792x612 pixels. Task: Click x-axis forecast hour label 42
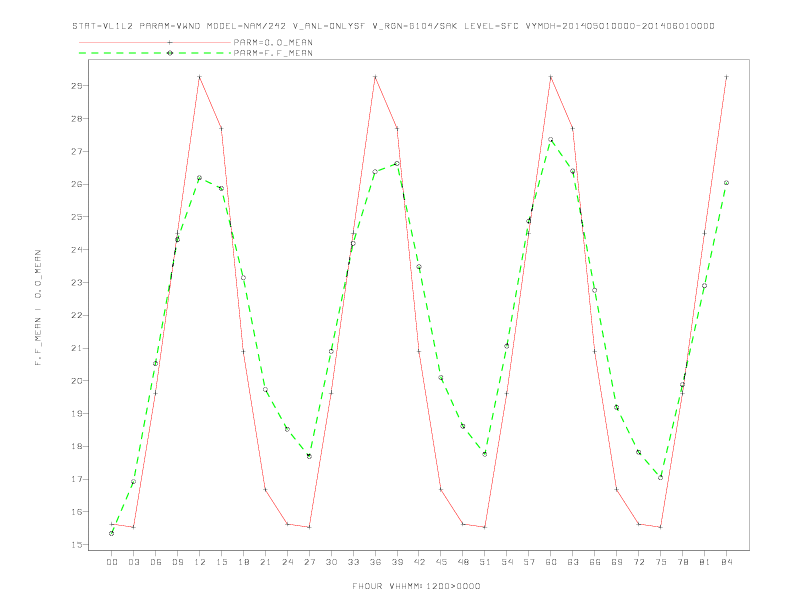click(419, 562)
